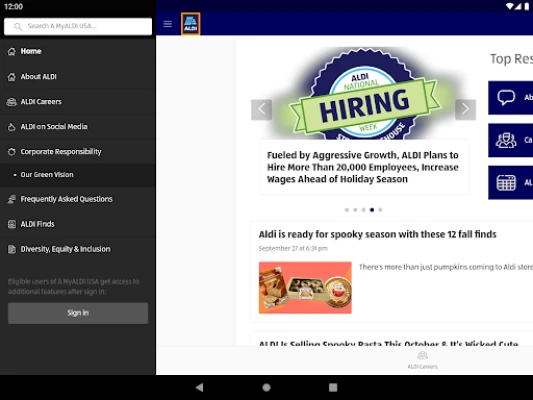The height and width of the screenshot is (400, 533).
Task: Toggle the hamburger menu icon
Action: click(x=167, y=24)
